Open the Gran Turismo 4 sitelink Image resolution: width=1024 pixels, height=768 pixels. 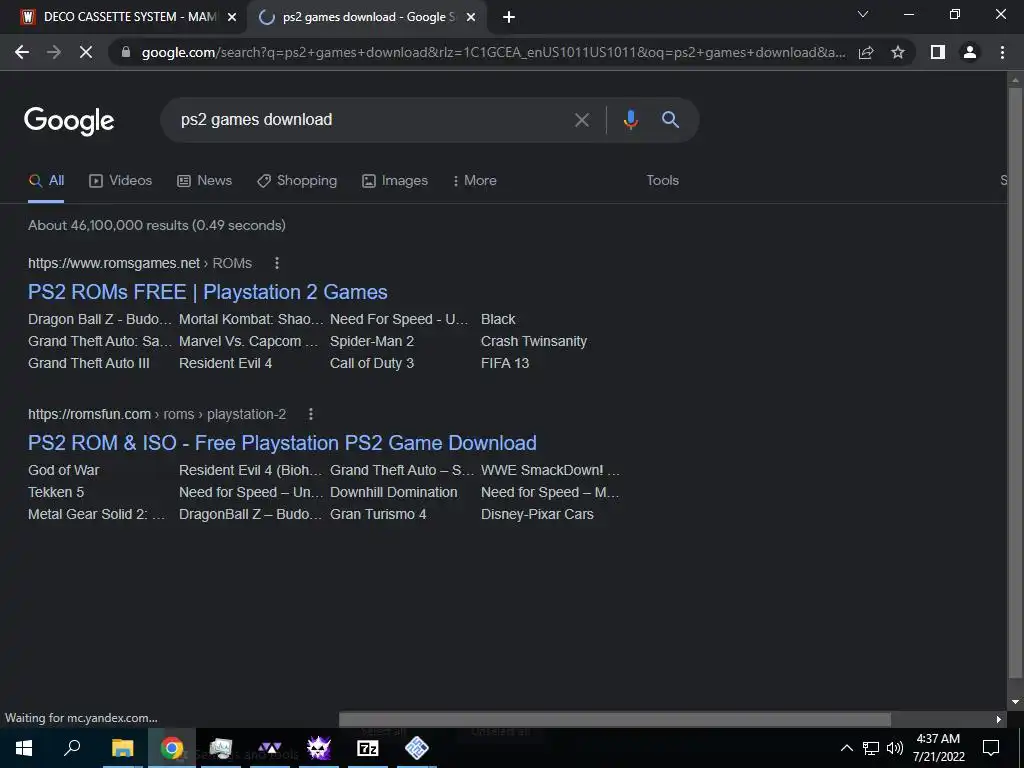coord(378,515)
